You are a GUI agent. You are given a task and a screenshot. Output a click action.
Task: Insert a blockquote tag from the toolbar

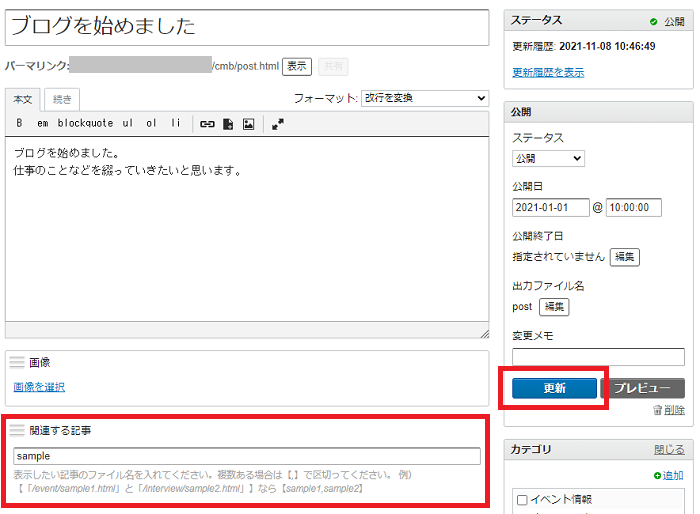(85, 123)
